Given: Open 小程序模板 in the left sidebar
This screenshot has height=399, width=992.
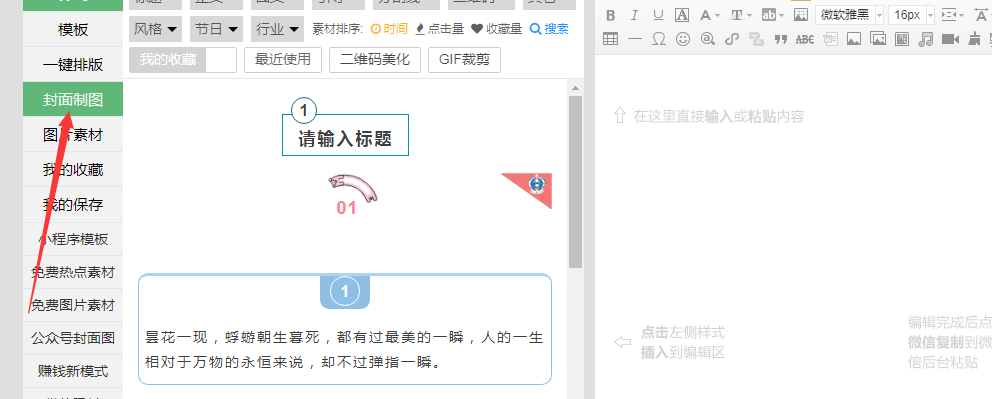Looking at the screenshot, I should pos(73,240).
